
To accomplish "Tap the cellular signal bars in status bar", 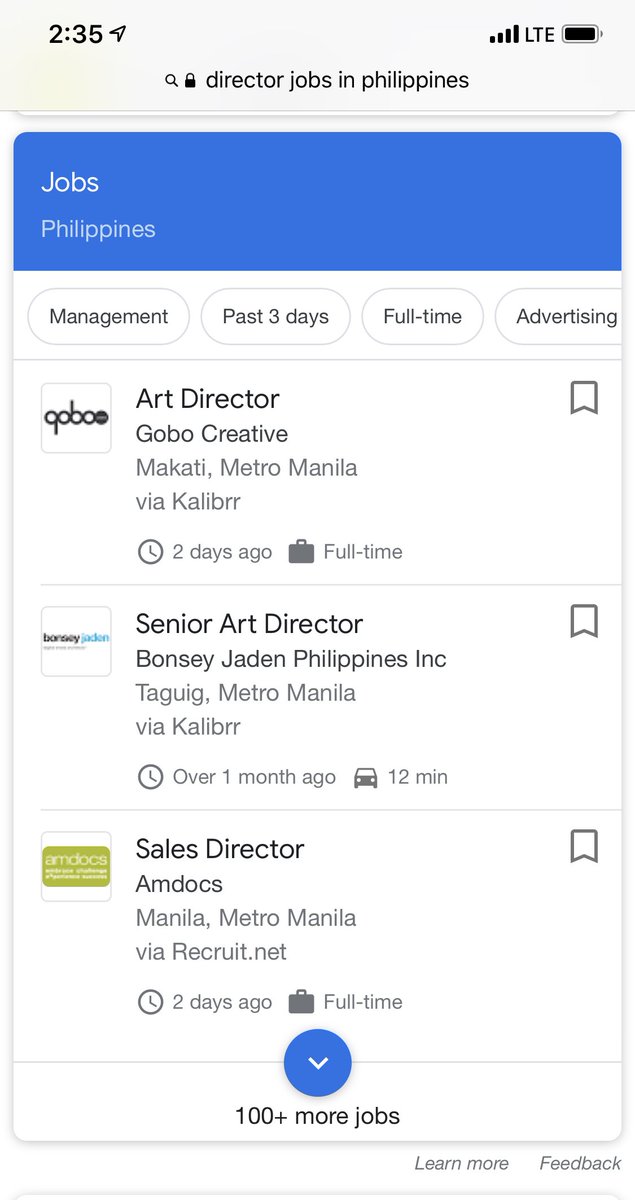I will coord(504,36).
